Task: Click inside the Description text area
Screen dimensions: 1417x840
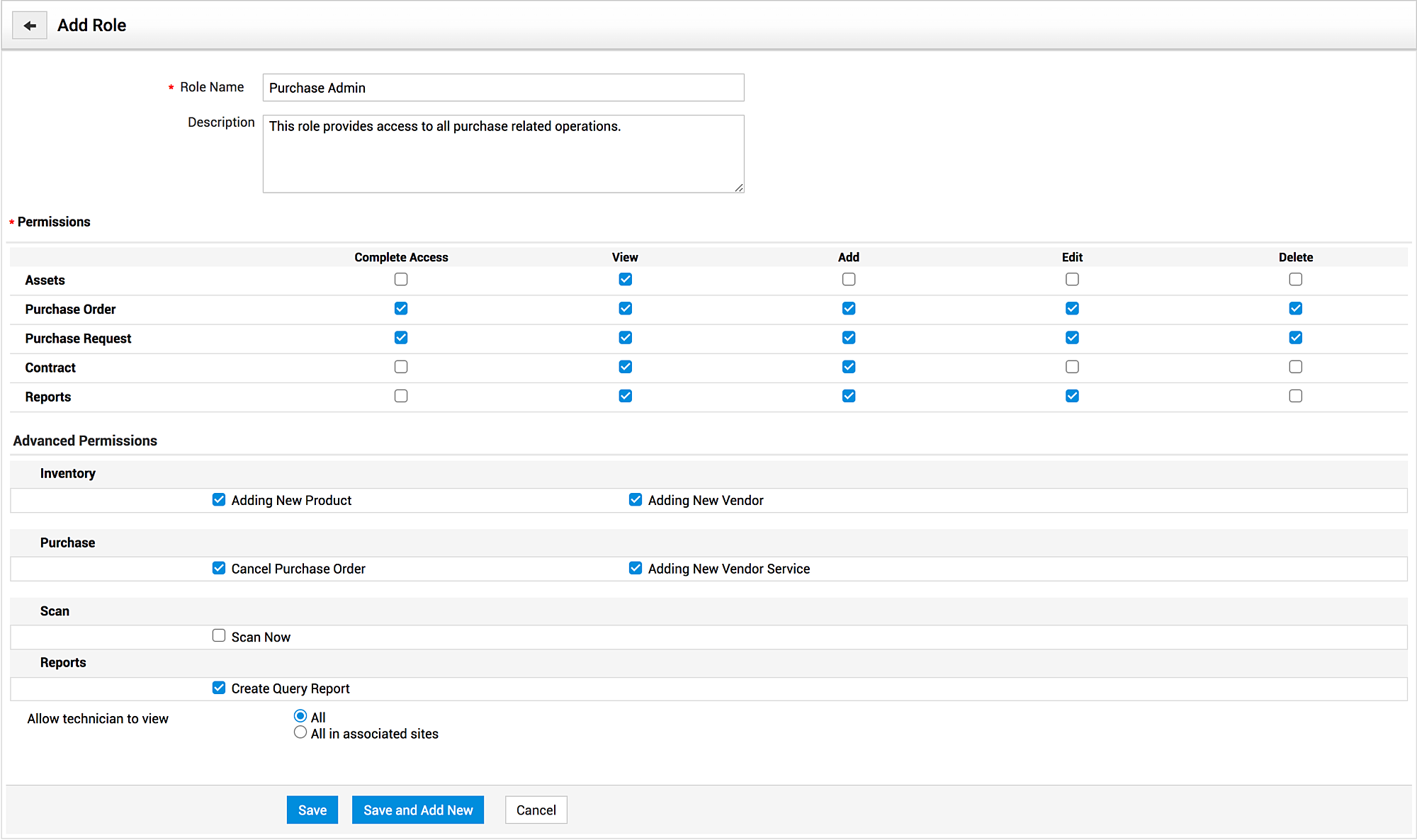Action: coord(503,154)
